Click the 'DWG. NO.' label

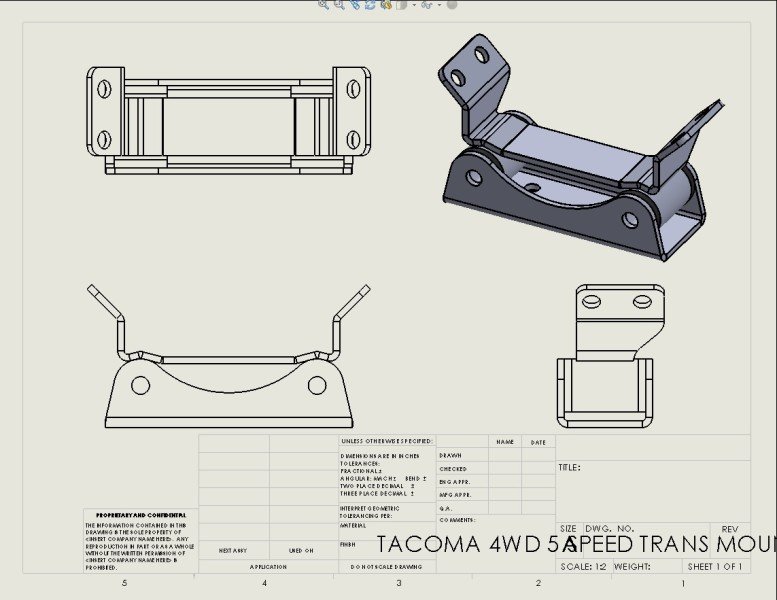[x=610, y=529]
